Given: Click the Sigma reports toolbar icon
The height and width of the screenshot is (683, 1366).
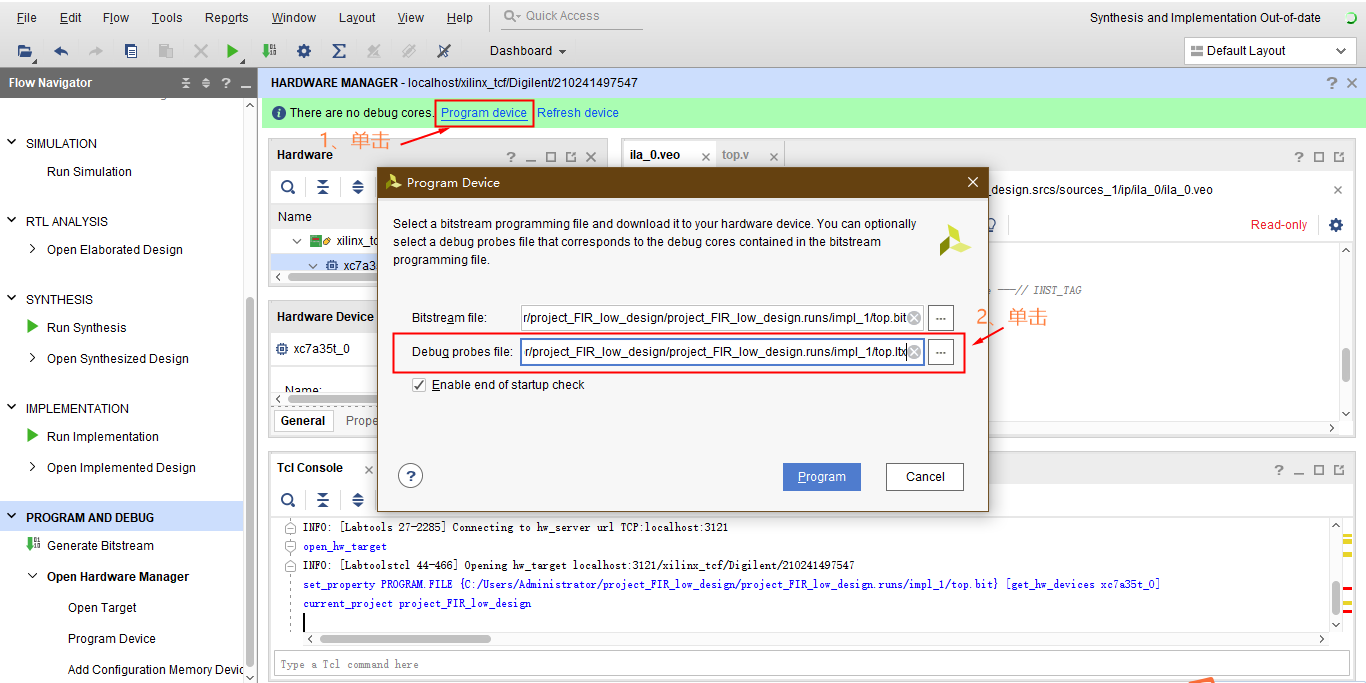Looking at the screenshot, I should coord(339,51).
